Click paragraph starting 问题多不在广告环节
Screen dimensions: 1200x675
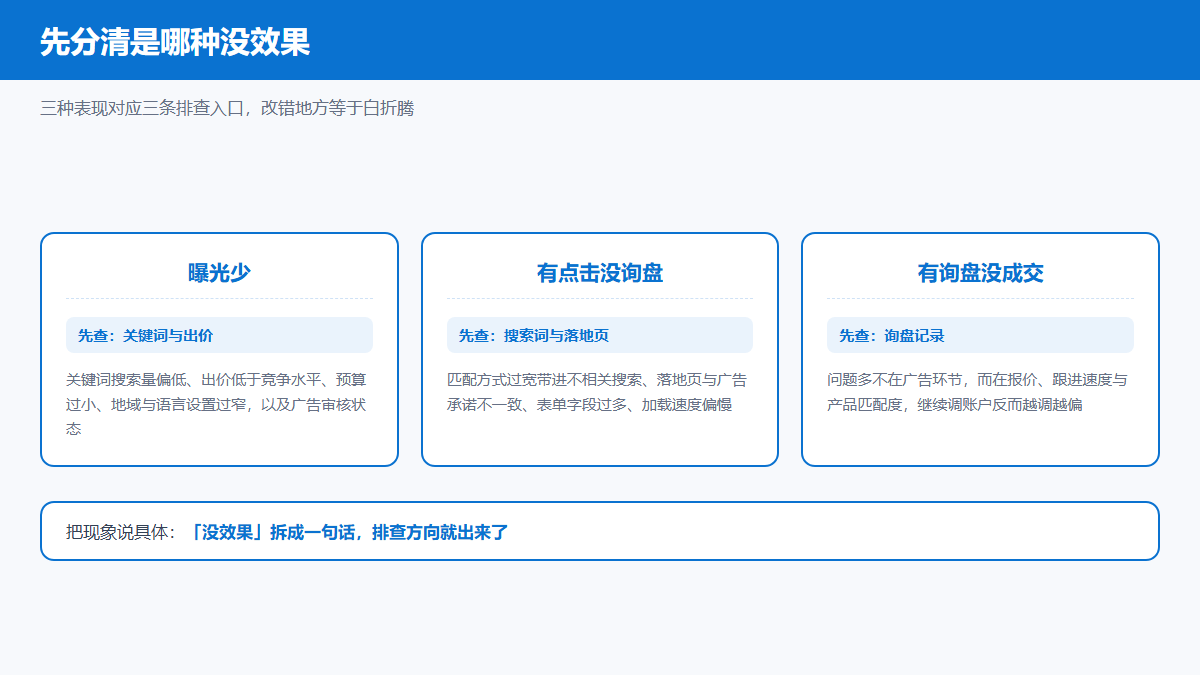(x=980, y=392)
